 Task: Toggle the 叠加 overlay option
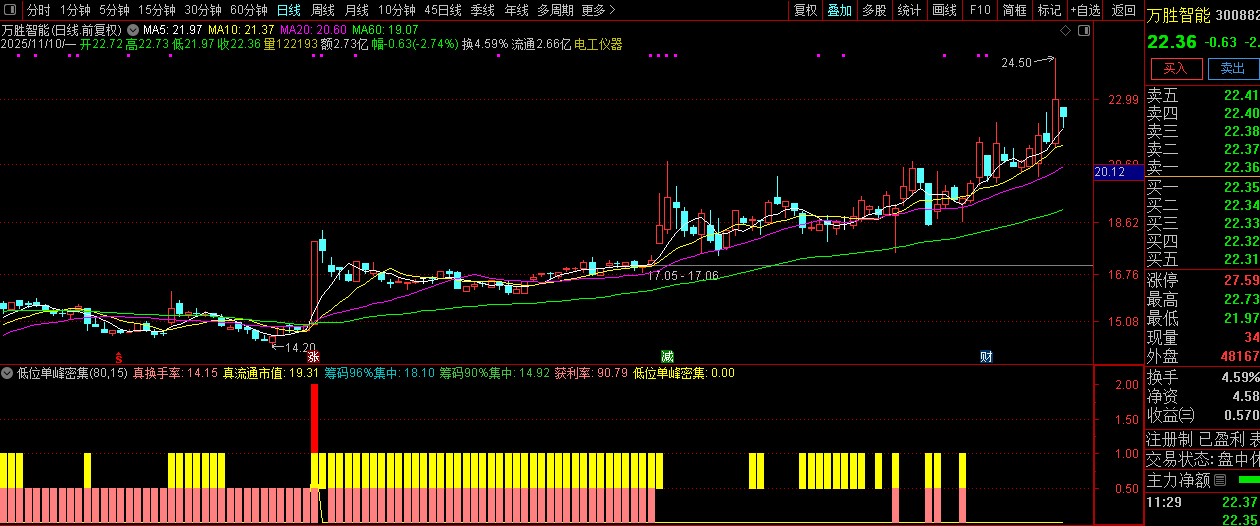tap(840, 10)
